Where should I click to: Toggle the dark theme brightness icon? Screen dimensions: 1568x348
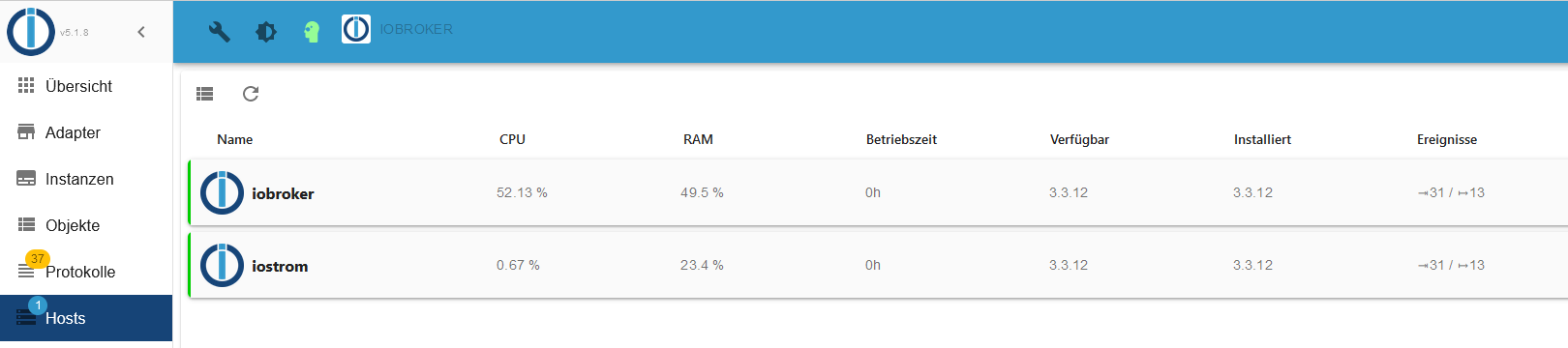pyautogui.click(x=266, y=32)
